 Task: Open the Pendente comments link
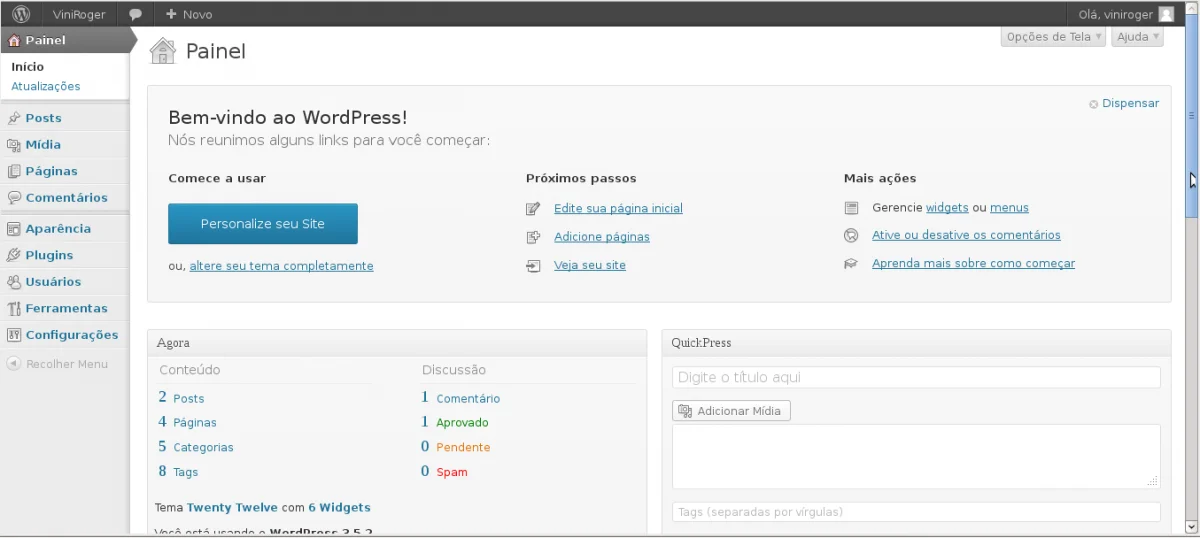[463, 447]
